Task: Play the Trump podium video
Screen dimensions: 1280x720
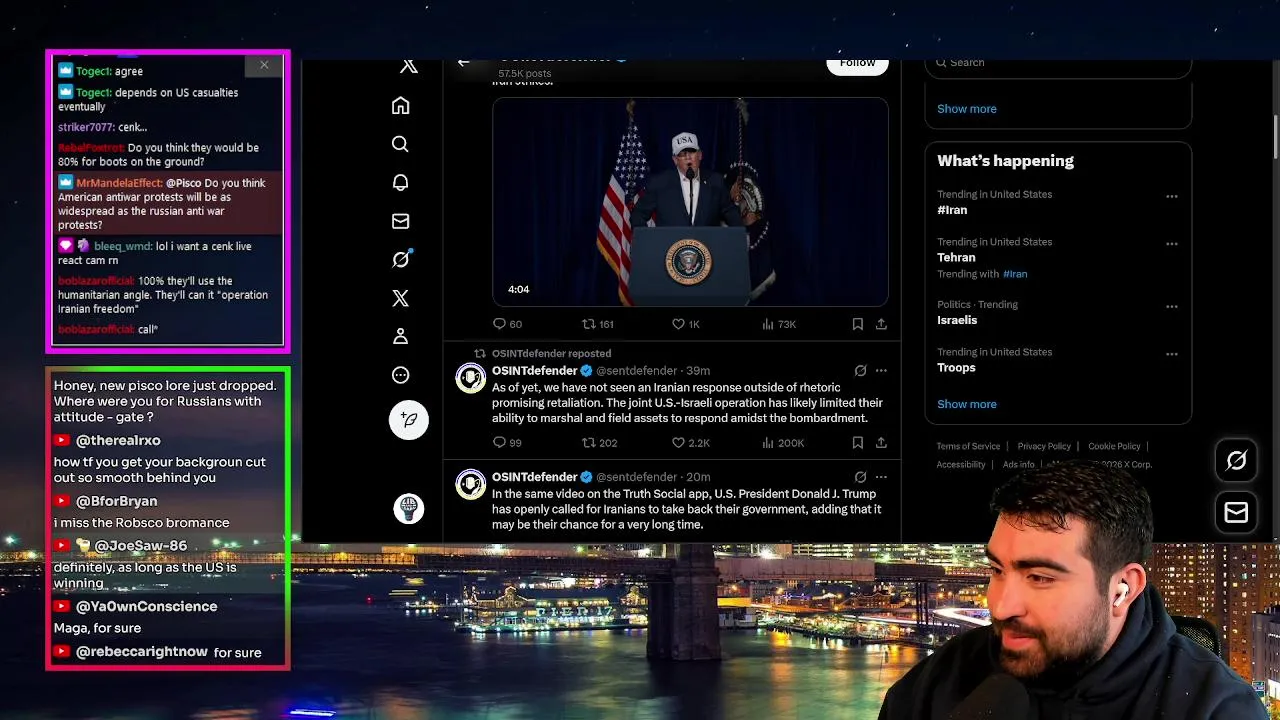Action: [x=690, y=201]
